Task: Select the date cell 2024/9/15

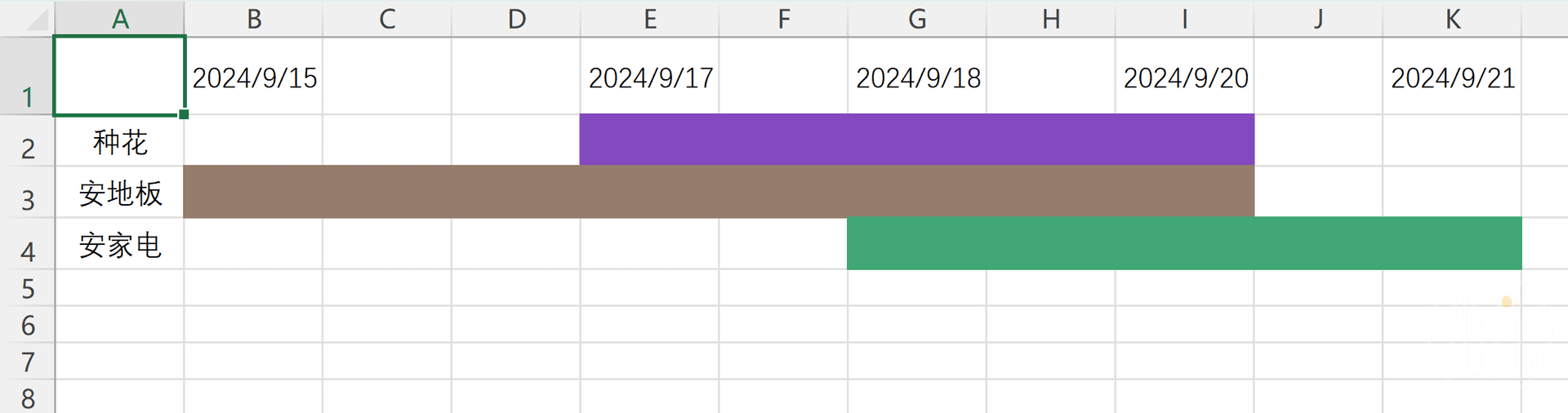Action: coord(254,77)
